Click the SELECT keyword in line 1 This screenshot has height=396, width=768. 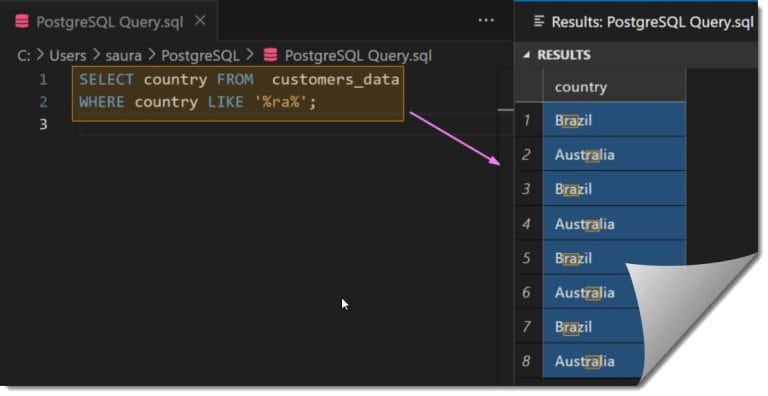(106, 79)
